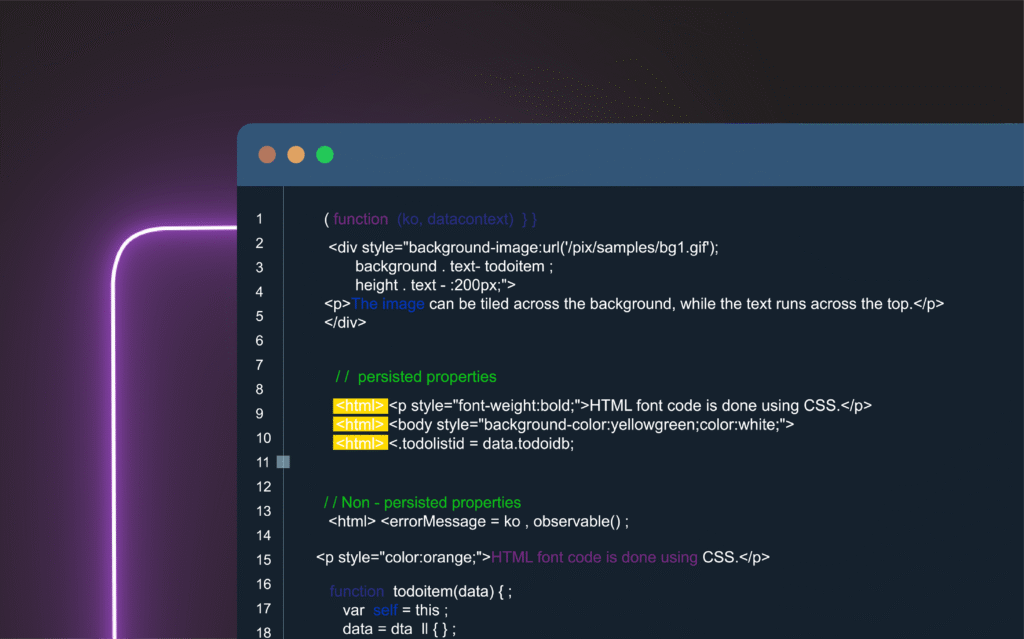
Task: Click the orange minimize dot in title bar
Action: 296,155
